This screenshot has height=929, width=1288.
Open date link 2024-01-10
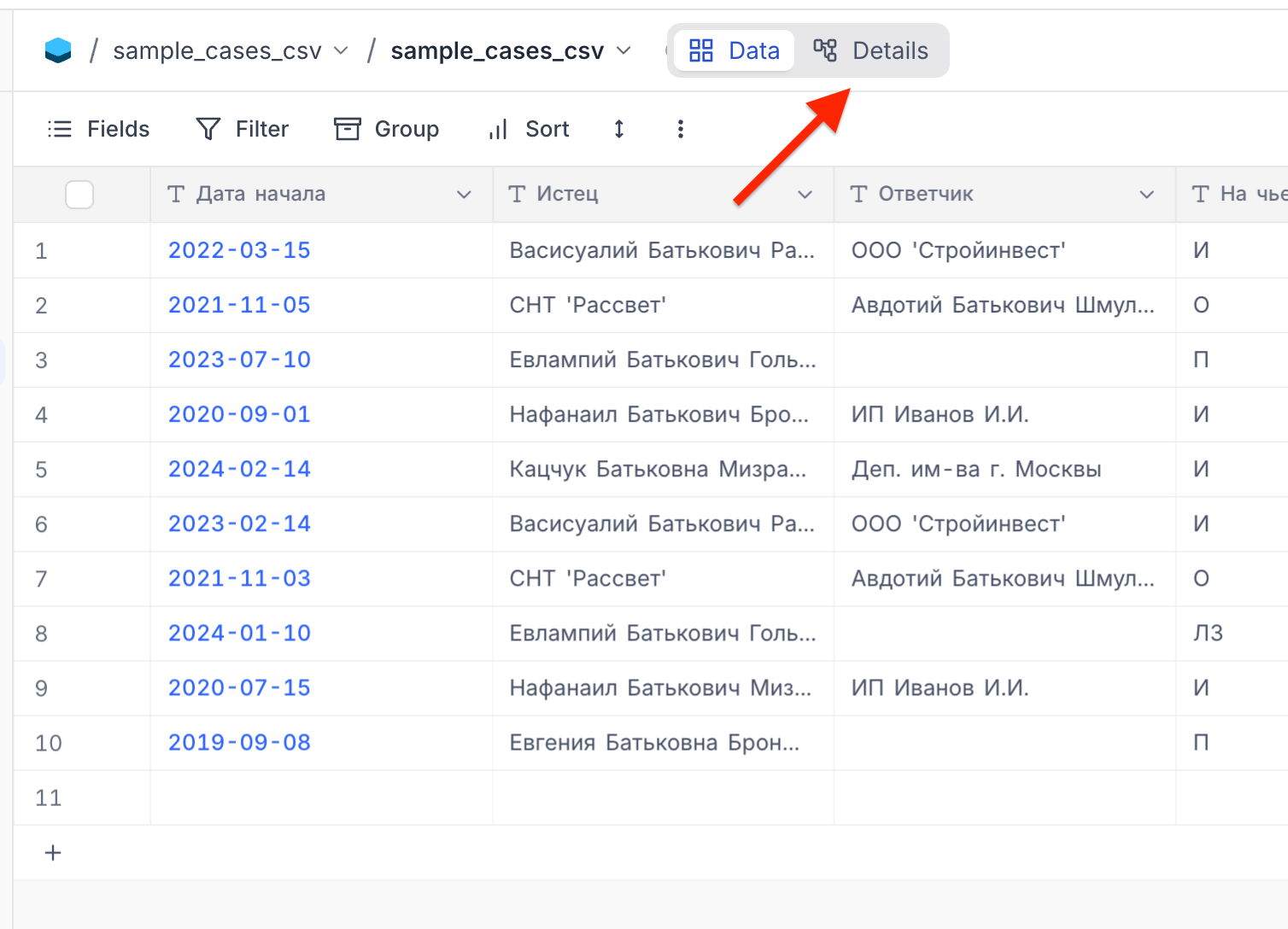[x=239, y=633]
